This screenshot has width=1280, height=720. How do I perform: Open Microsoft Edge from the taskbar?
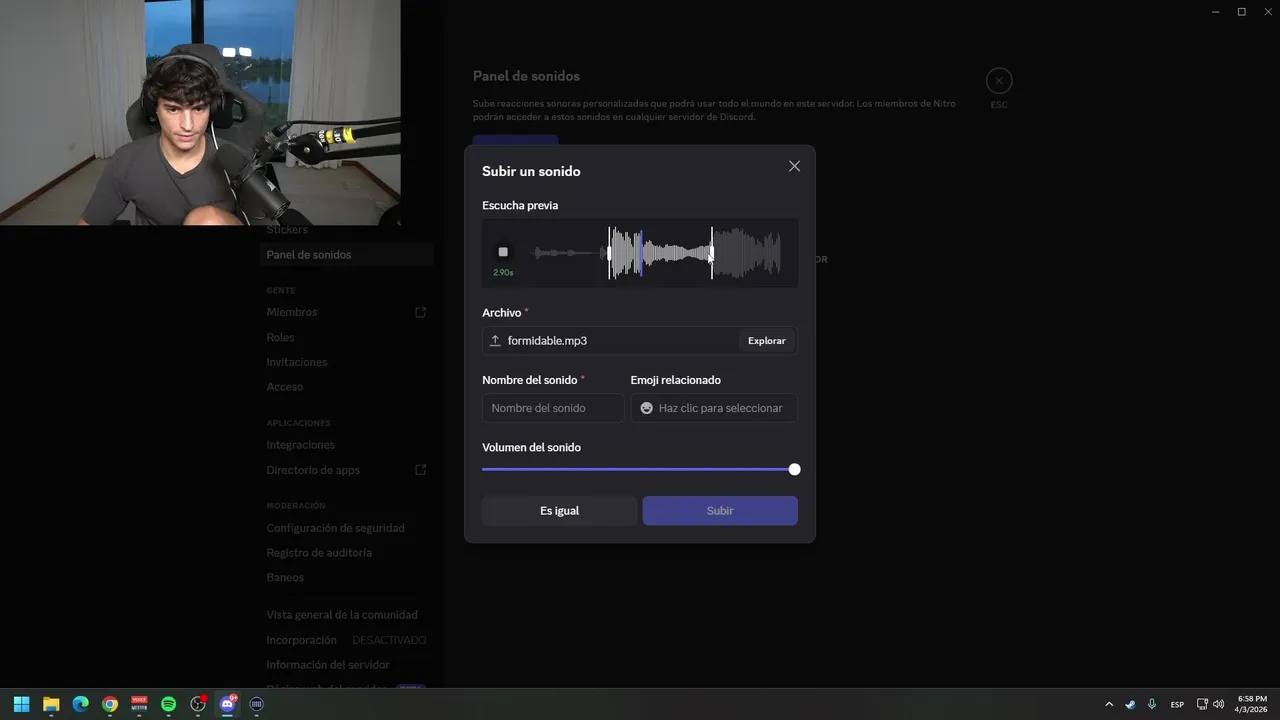coord(80,704)
